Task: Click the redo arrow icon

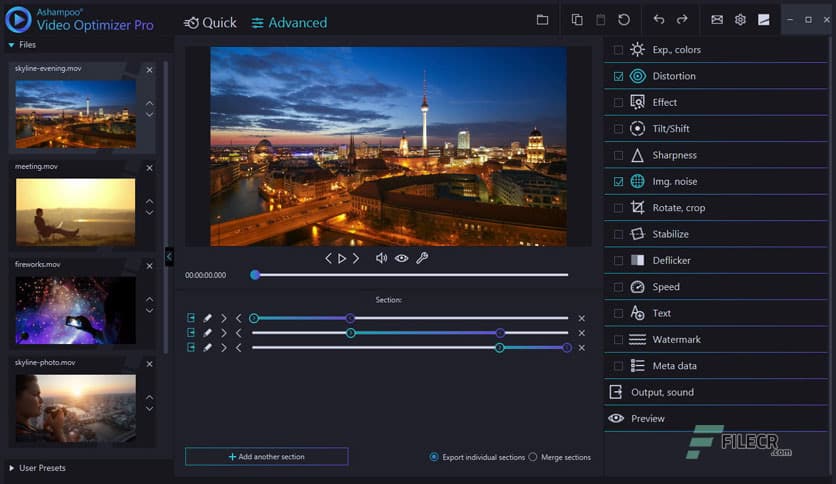Action: [x=682, y=20]
